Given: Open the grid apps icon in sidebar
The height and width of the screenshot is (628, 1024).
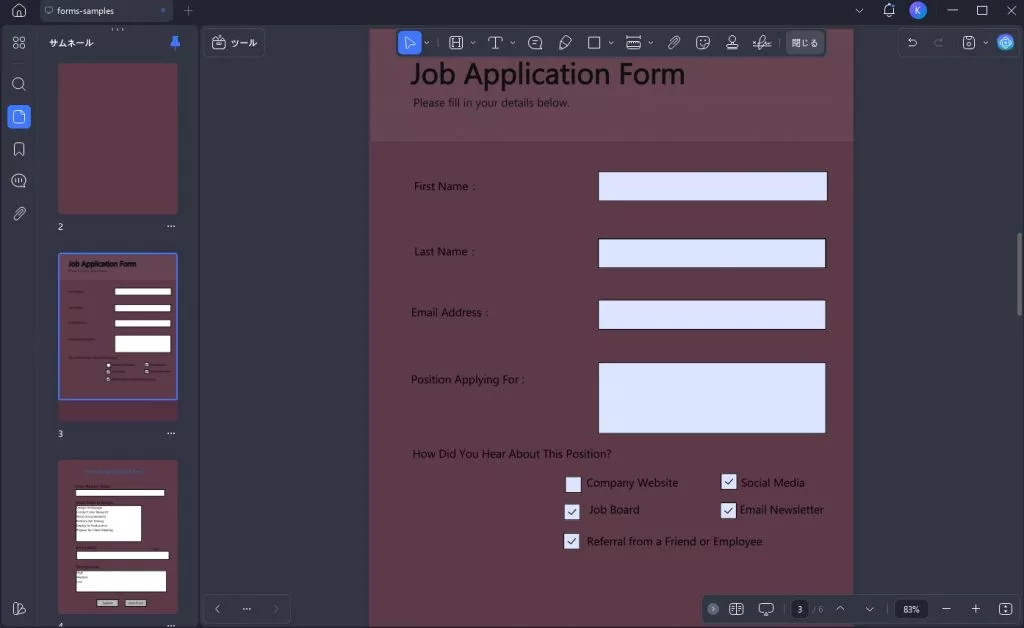Looking at the screenshot, I should click(x=19, y=42).
